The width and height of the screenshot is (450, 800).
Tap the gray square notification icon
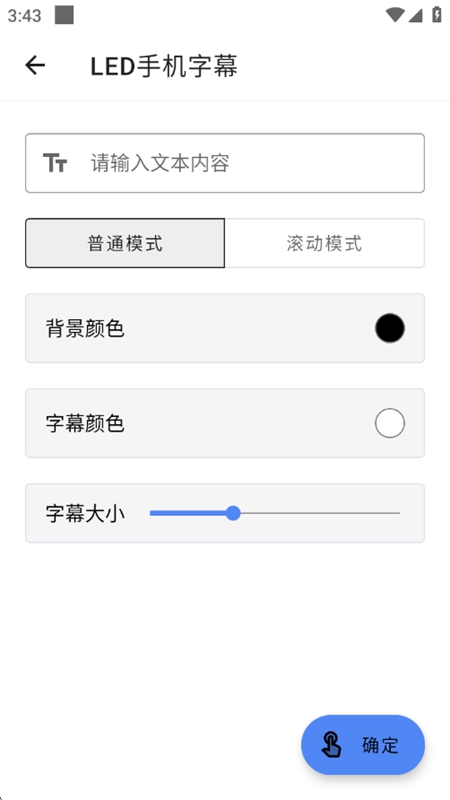[x=64, y=15]
